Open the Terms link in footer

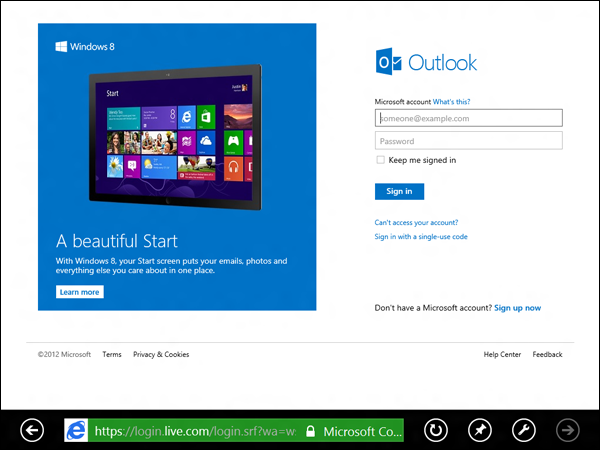(112, 354)
